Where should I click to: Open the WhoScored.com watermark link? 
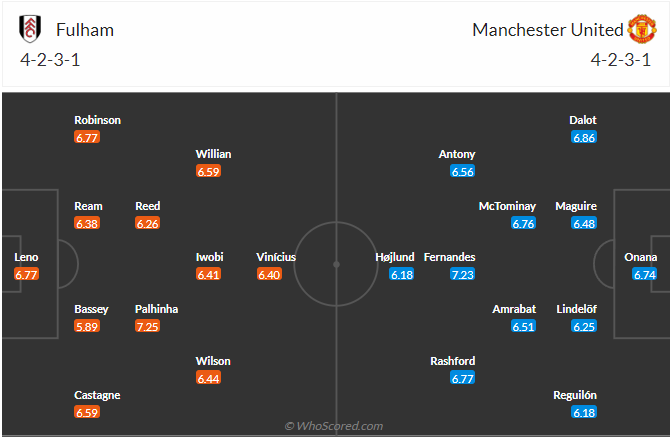tap(333, 426)
